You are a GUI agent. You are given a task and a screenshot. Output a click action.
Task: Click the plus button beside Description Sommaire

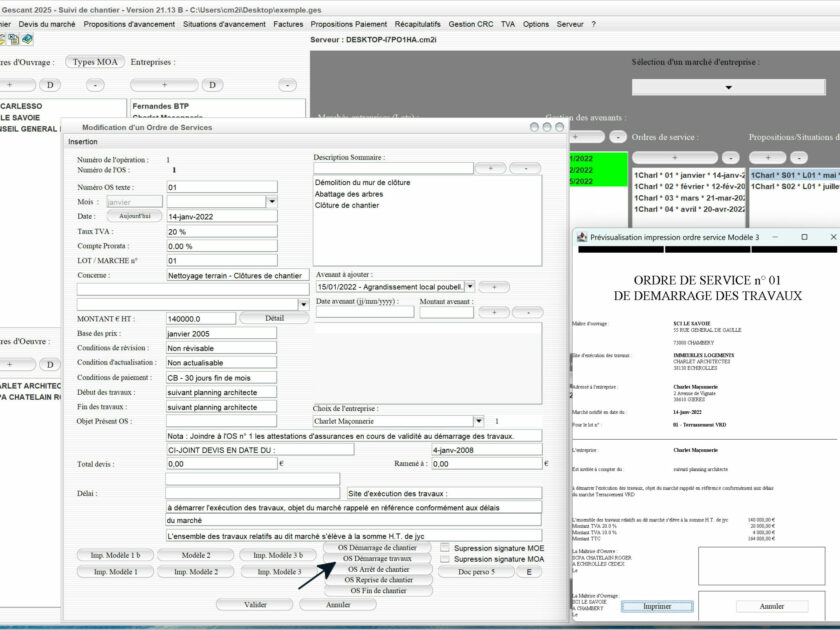click(x=490, y=168)
